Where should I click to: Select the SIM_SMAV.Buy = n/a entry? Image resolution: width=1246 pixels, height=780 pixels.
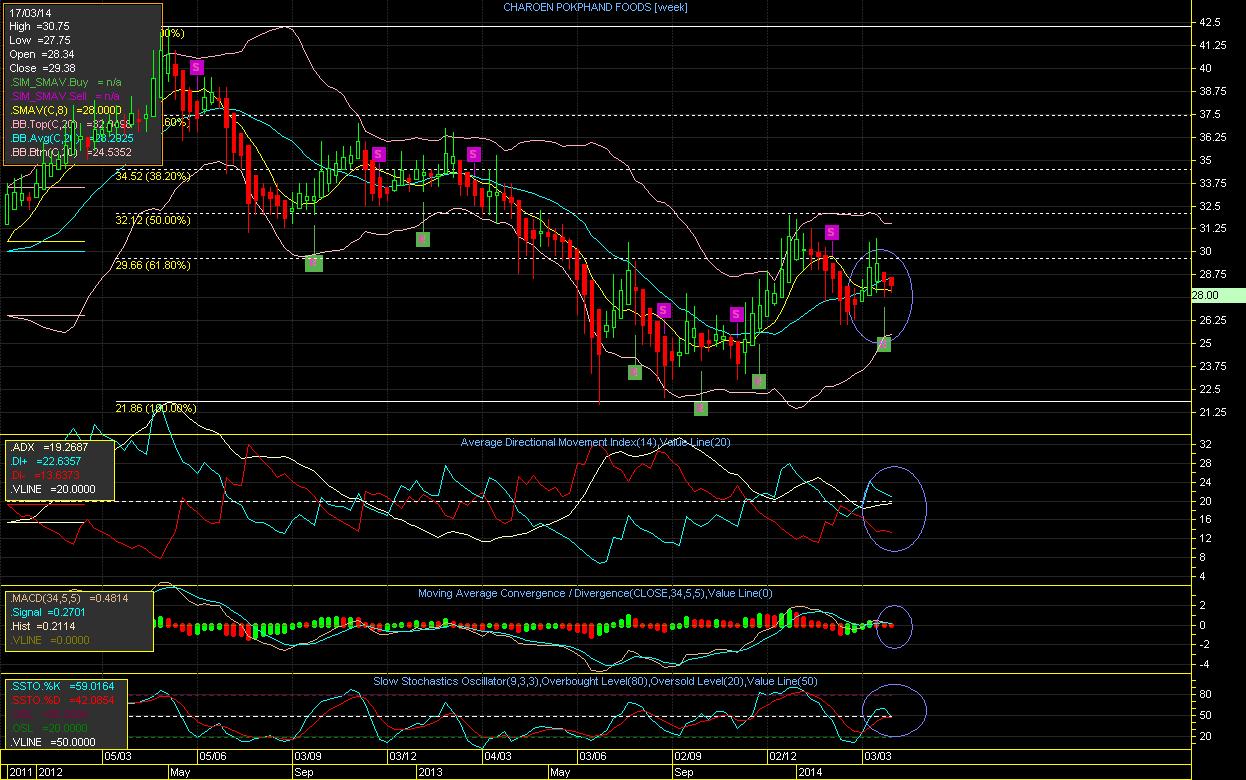pos(65,82)
